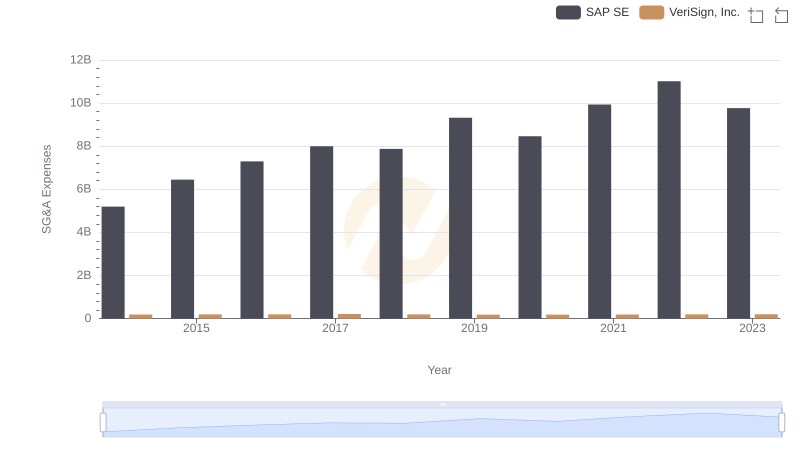Click the VeriSign bar for 2017

coord(349,316)
